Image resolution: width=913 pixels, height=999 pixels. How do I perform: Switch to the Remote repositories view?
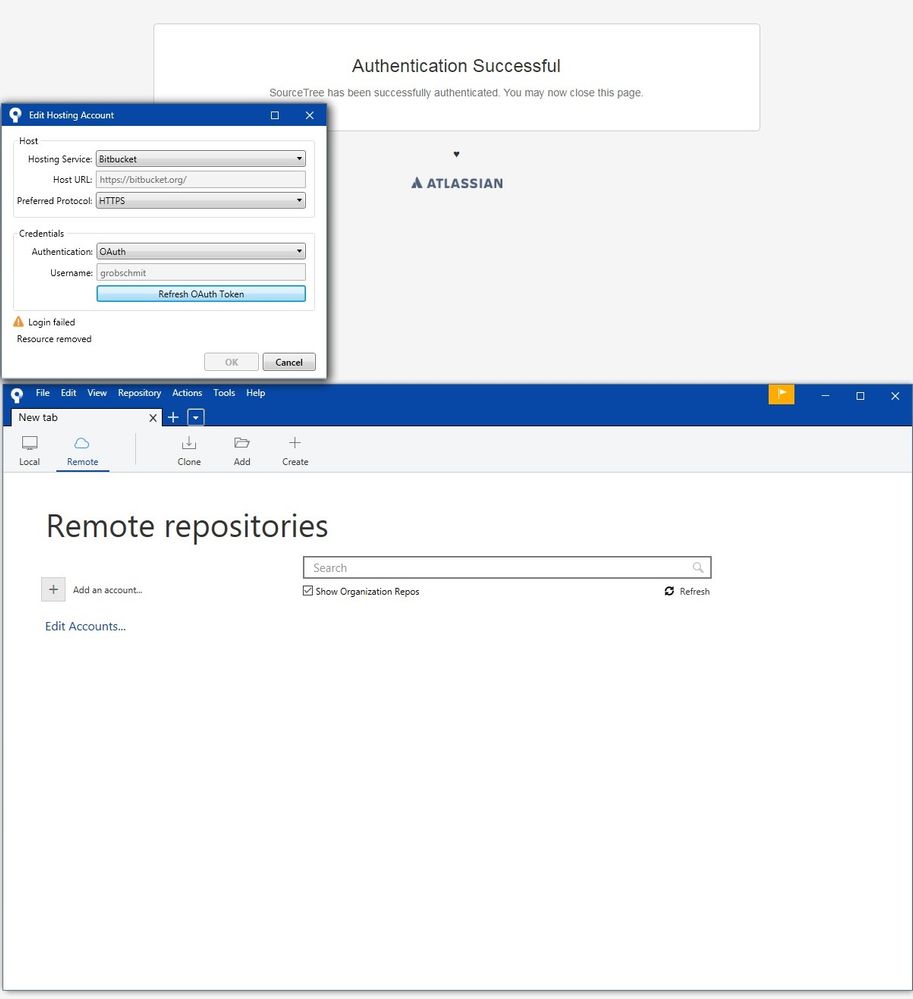coord(82,451)
